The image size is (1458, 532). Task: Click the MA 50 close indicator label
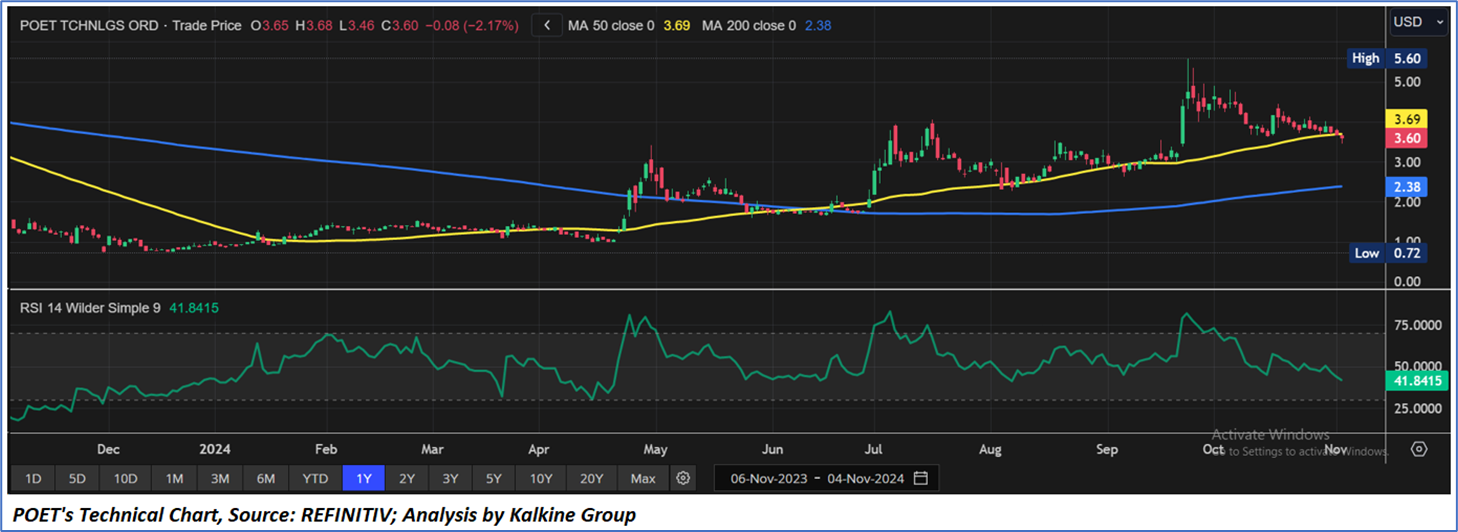click(x=610, y=25)
